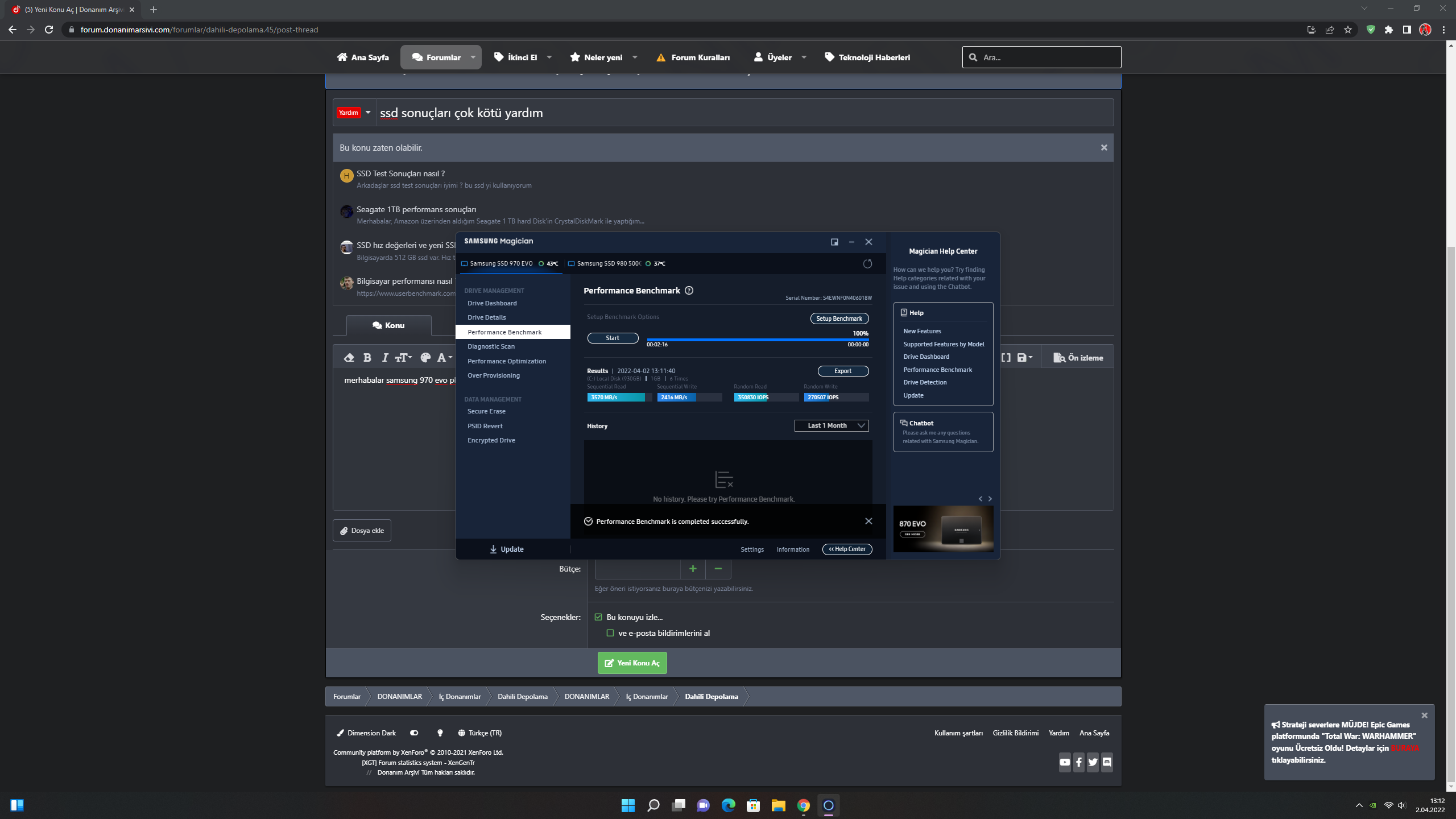Open the Türkçe (TR) language chooser
Viewport: 1456px width, 819px height.
click(x=479, y=733)
